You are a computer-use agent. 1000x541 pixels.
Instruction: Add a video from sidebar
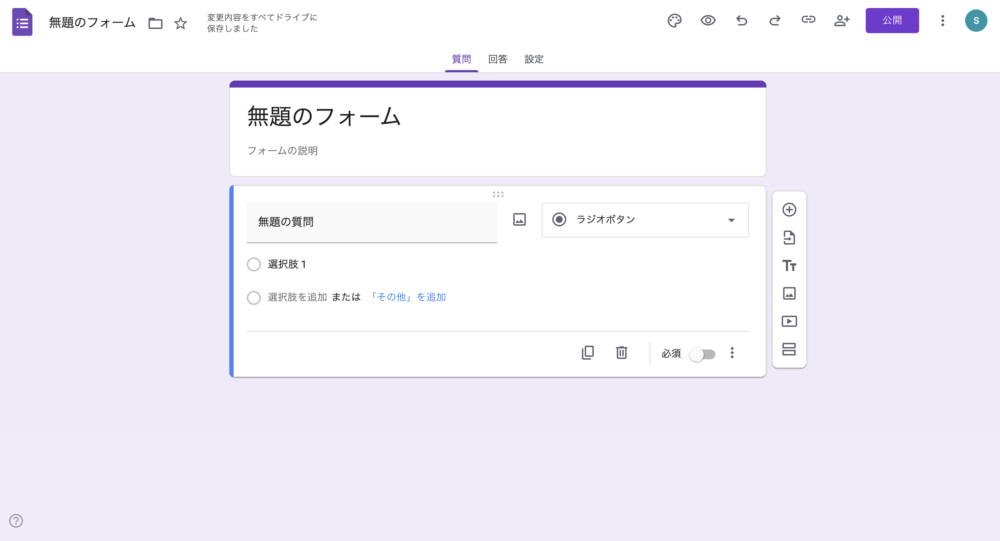point(789,322)
